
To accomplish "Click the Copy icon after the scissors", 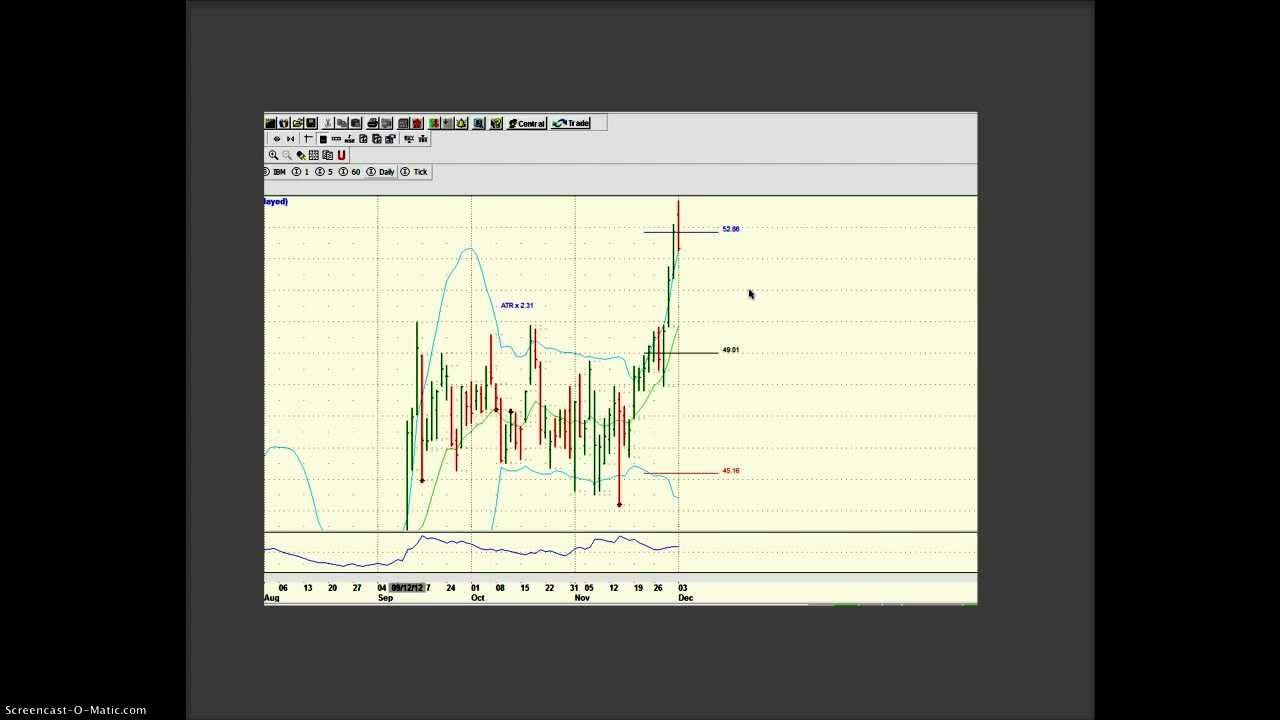I will click(342, 123).
